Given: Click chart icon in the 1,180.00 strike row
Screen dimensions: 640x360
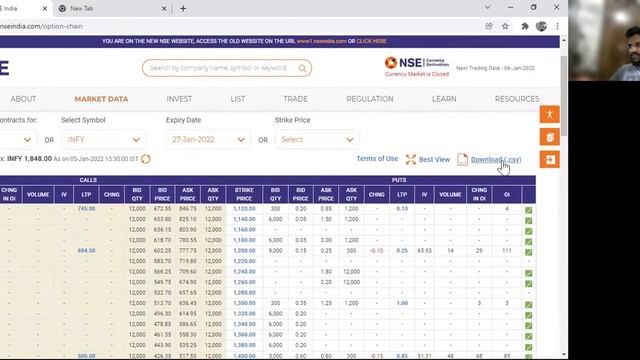Looking at the screenshot, I should tap(529, 242).
